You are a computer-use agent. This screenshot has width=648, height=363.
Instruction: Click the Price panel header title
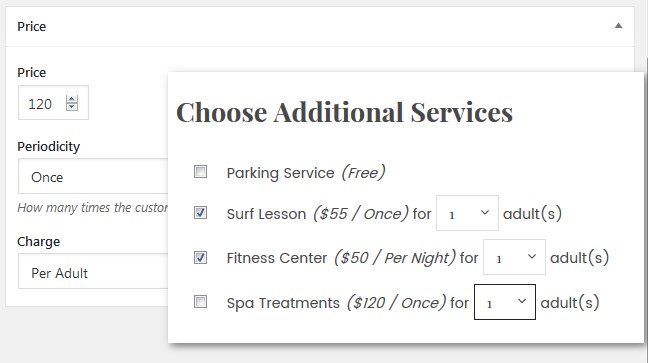tap(31, 26)
